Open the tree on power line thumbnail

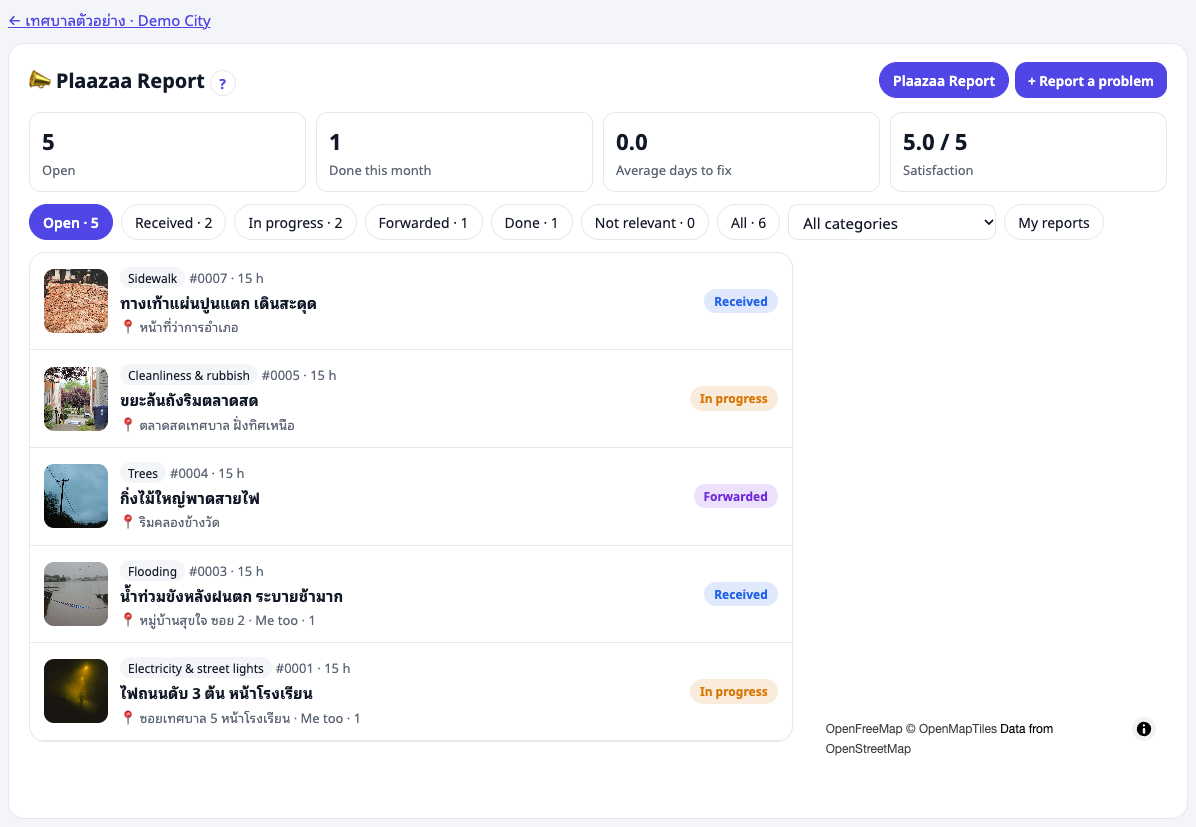(x=76, y=496)
